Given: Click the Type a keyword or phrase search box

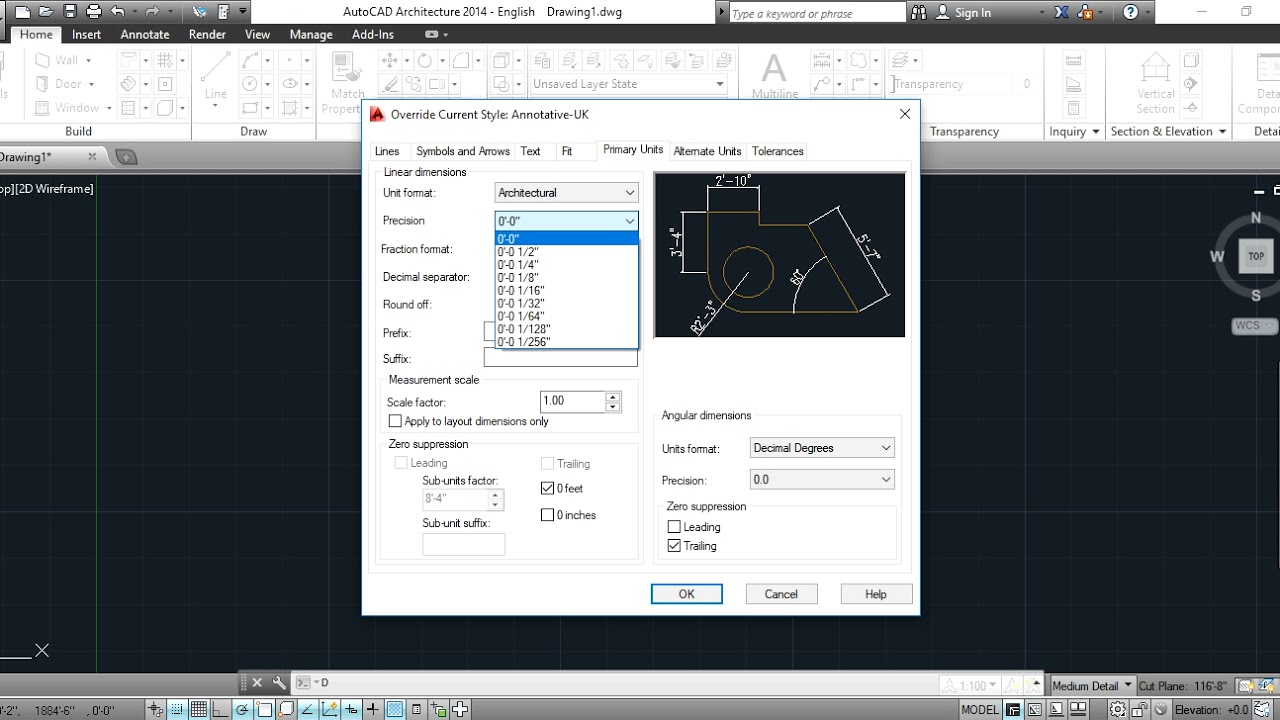Looking at the screenshot, I should click(x=816, y=13).
